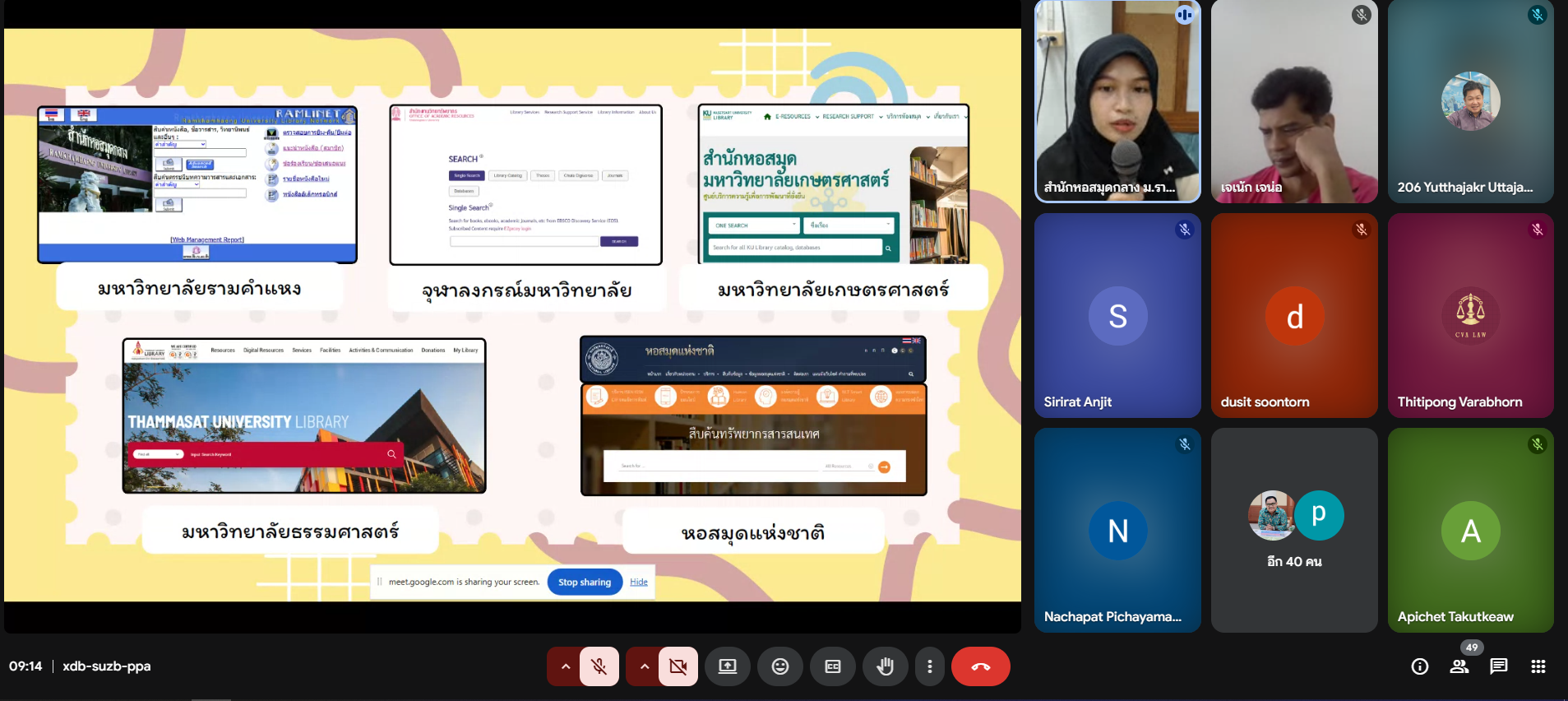Image resolution: width=1568 pixels, height=701 pixels.
Task: Click the speaking presenter's video tile
Action: point(1117,101)
